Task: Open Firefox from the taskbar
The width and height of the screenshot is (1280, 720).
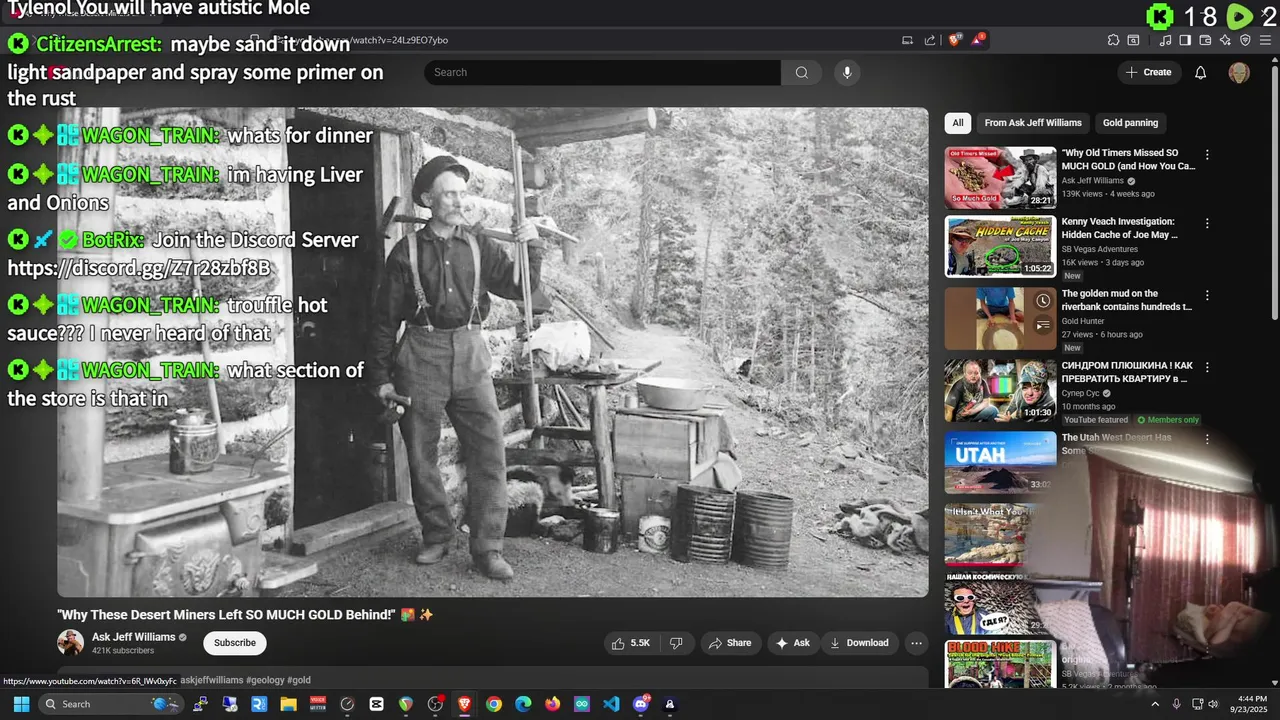Action: click(552, 704)
